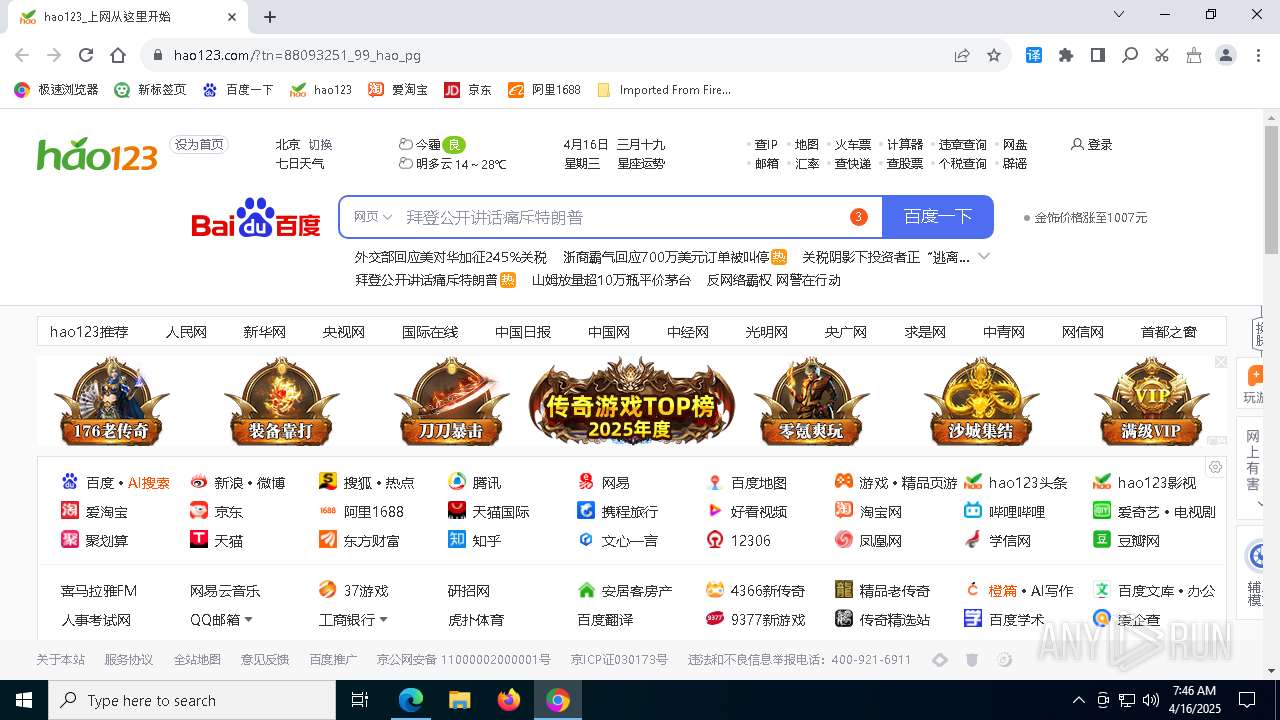Click the hao123 logo
The image size is (1280, 720).
point(97,153)
